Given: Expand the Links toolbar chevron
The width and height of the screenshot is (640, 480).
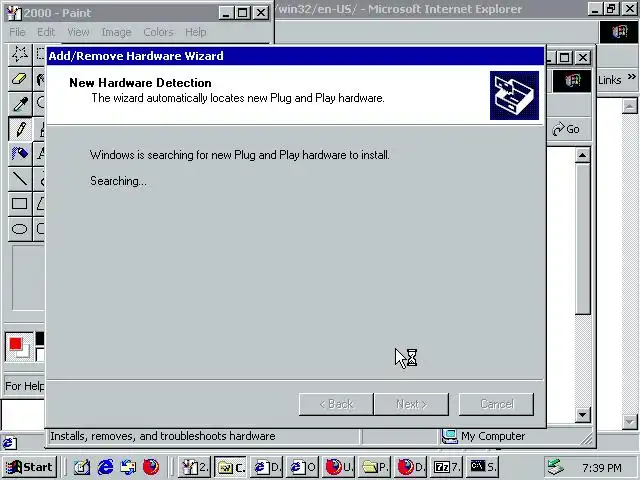Looking at the screenshot, I should click(631, 77).
